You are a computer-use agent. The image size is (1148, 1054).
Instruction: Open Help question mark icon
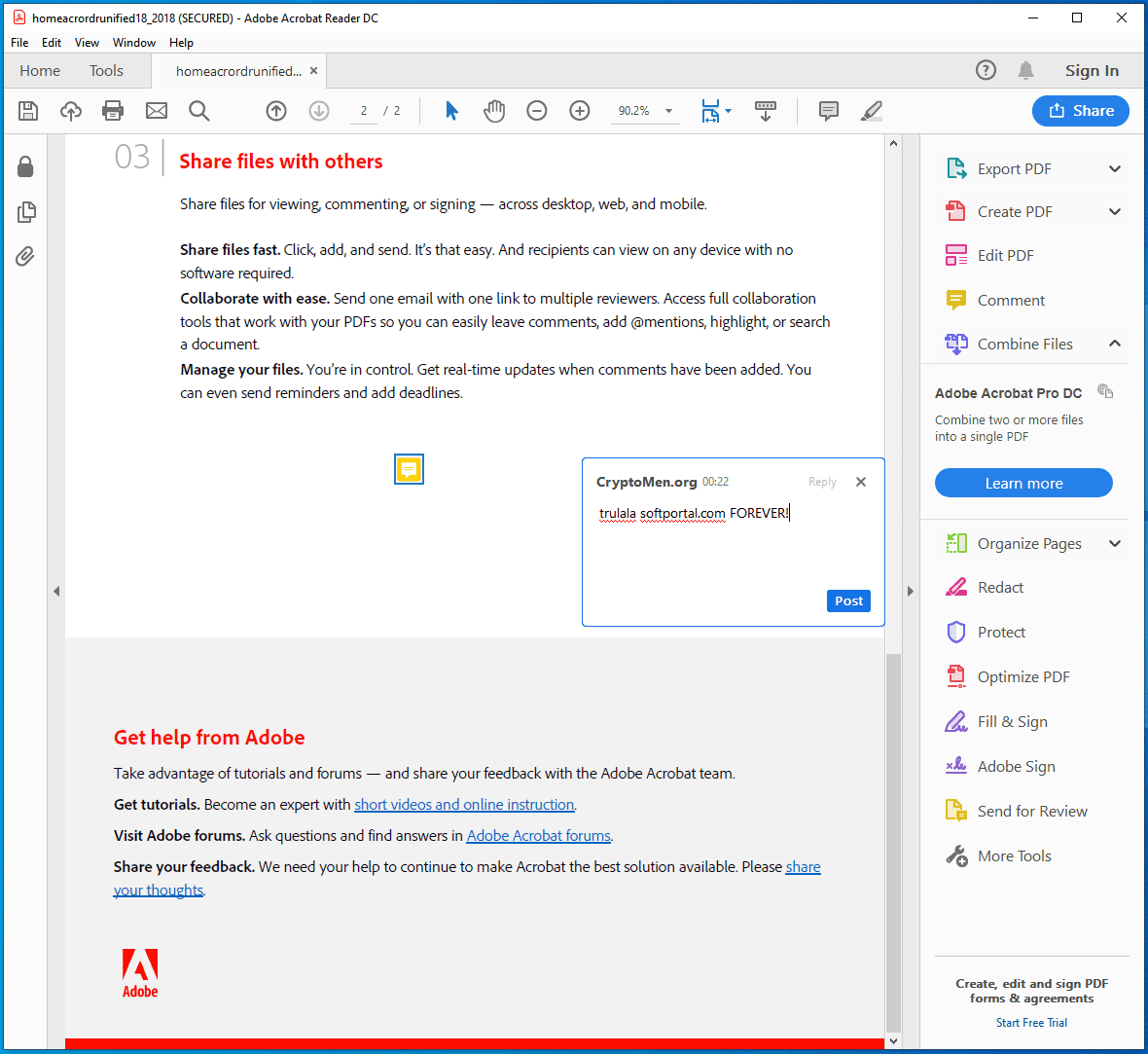tap(986, 70)
